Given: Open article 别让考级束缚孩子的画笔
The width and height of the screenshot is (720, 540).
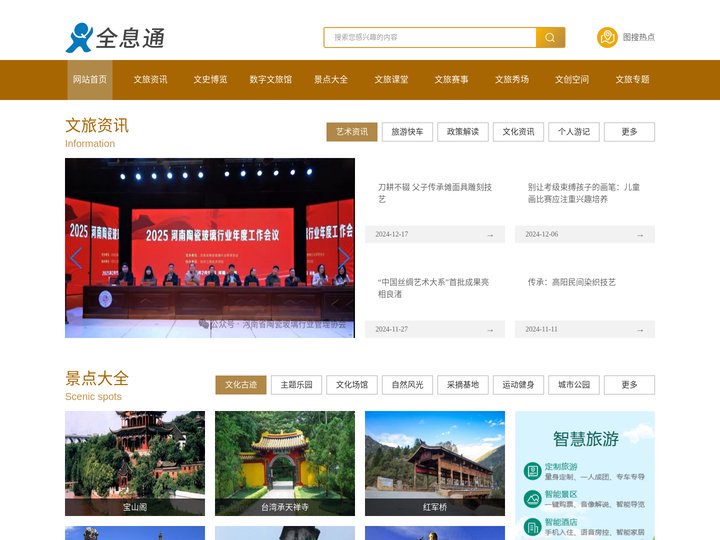Looking at the screenshot, I should 584,193.
